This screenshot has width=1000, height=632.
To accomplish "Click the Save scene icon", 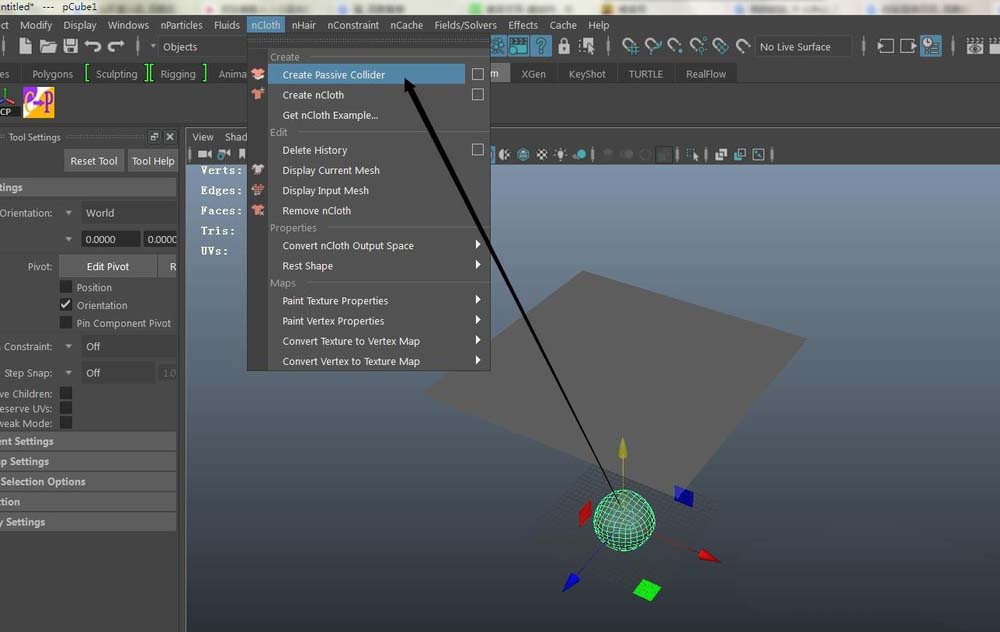I will point(70,46).
